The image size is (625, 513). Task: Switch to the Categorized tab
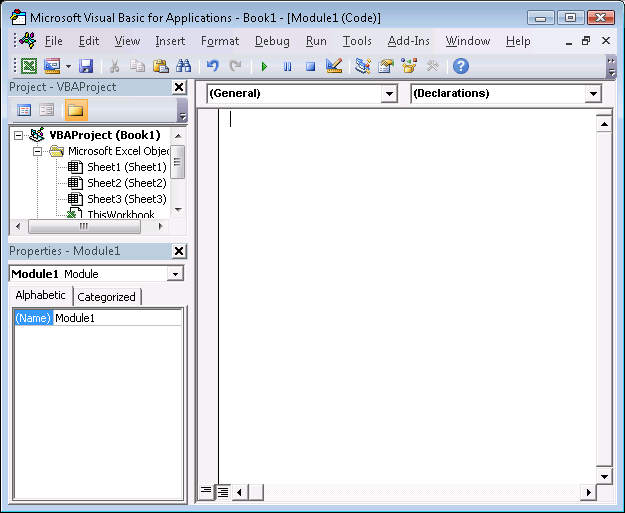(x=106, y=297)
